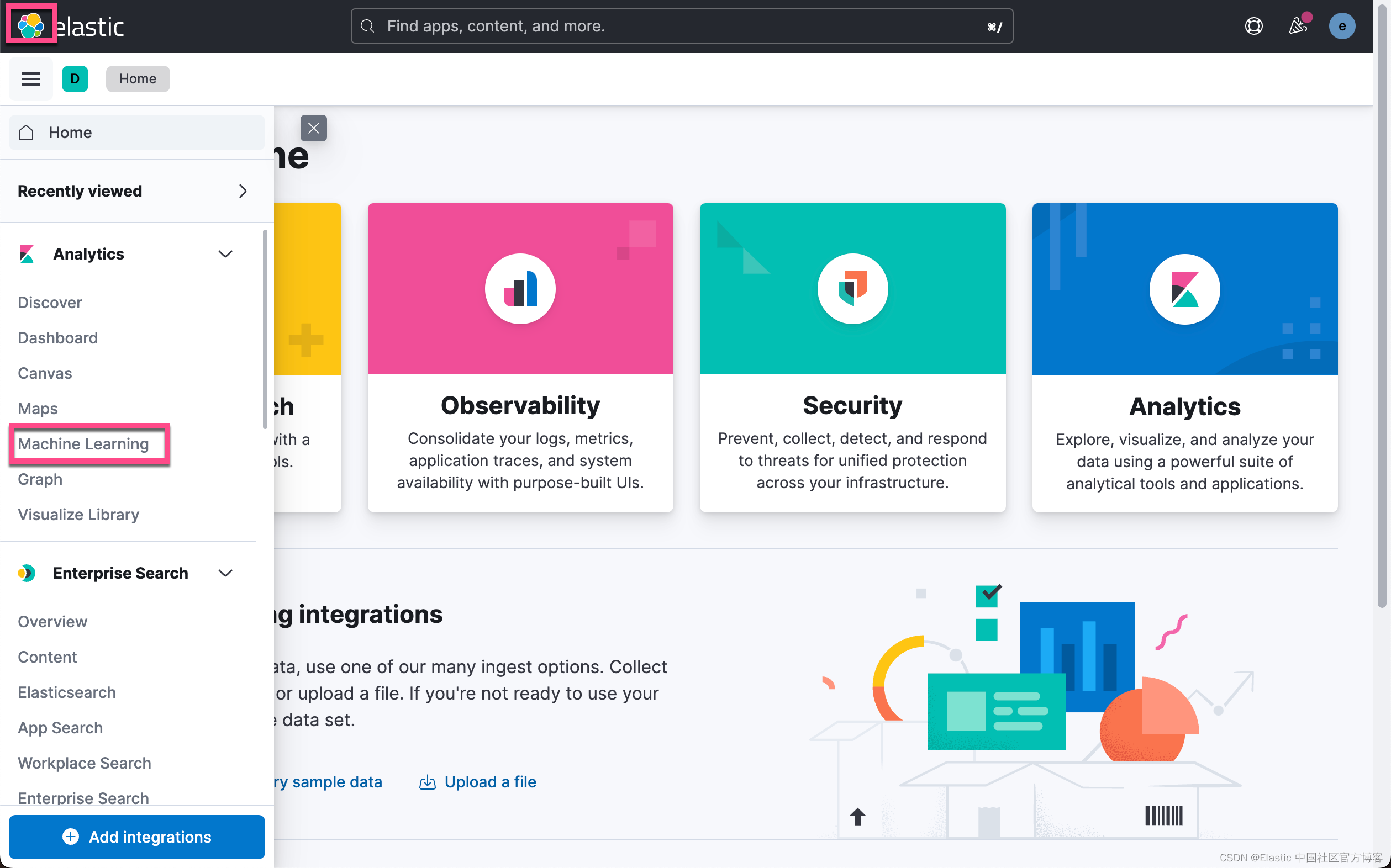Click the Home house icon in sidebar

27,133
